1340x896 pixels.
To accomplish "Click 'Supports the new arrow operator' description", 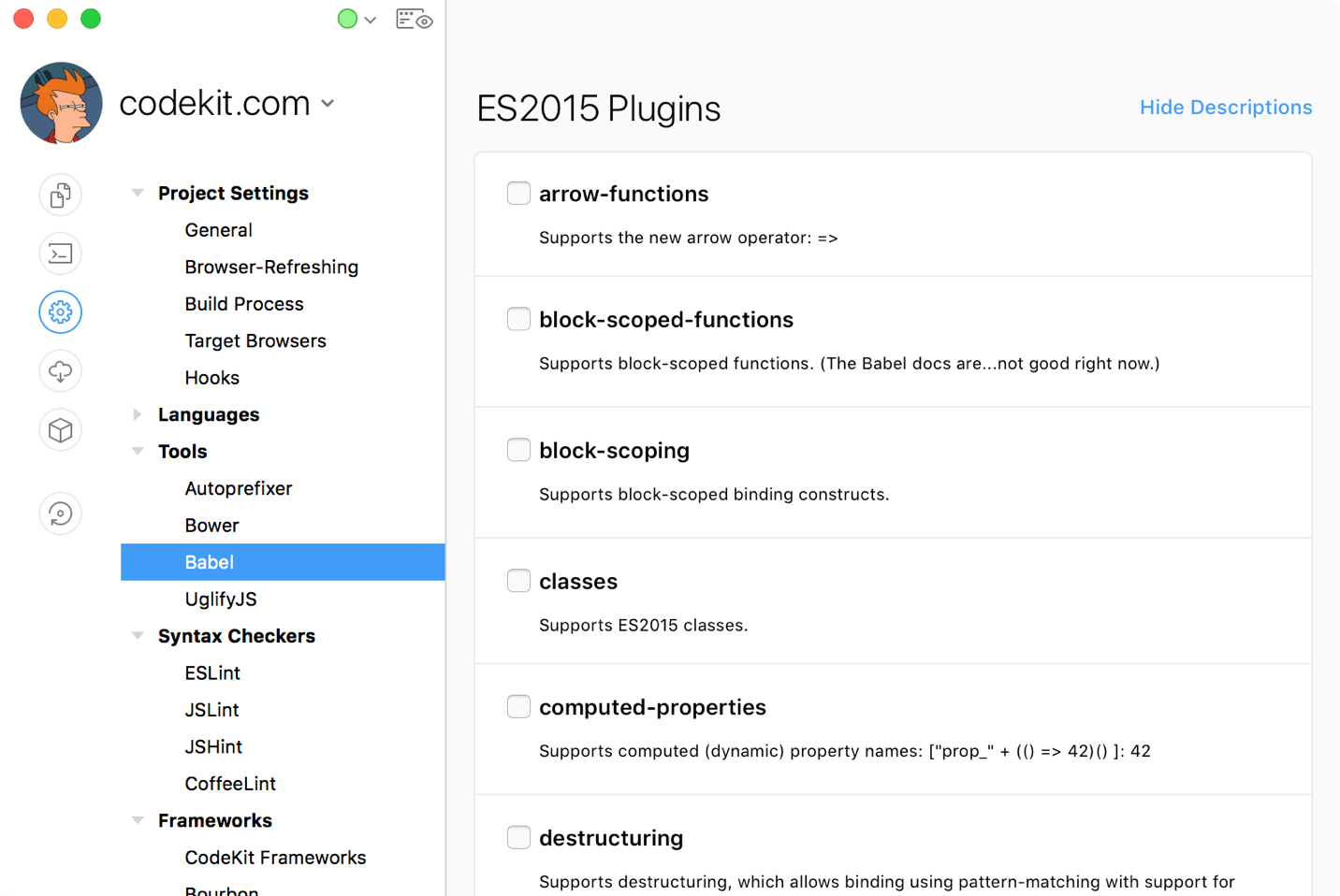I will [x=689, y=238].
